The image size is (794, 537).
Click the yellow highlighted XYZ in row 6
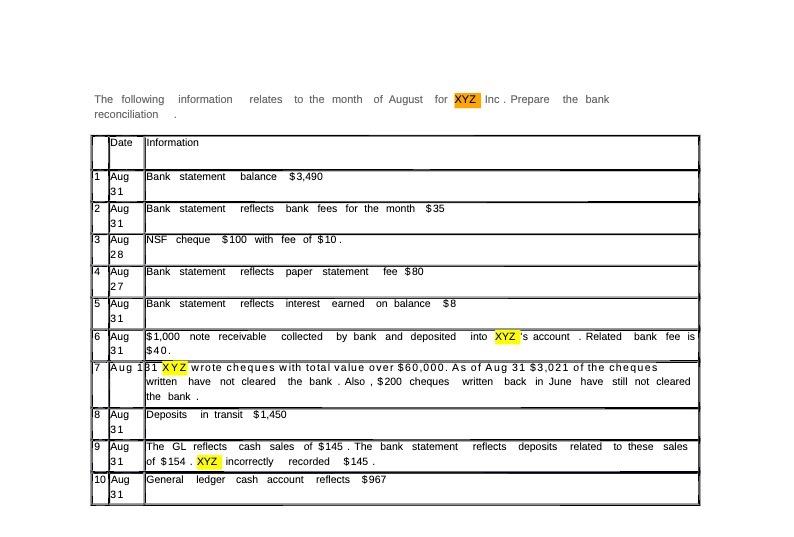(507, 337)
